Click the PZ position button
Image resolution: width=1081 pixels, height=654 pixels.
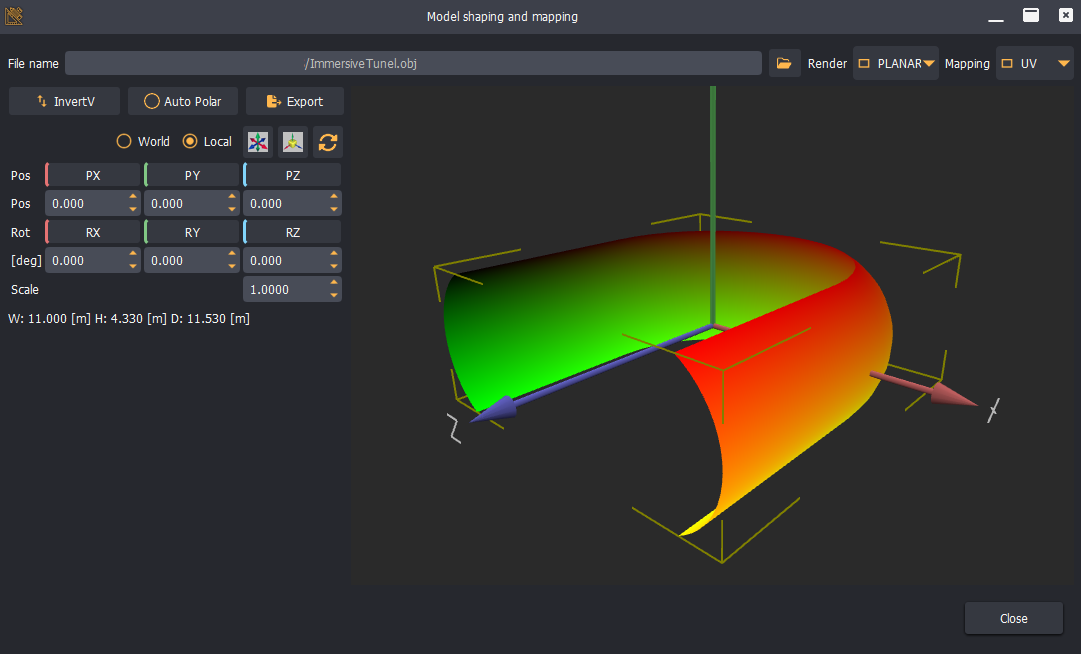[292, 175]
